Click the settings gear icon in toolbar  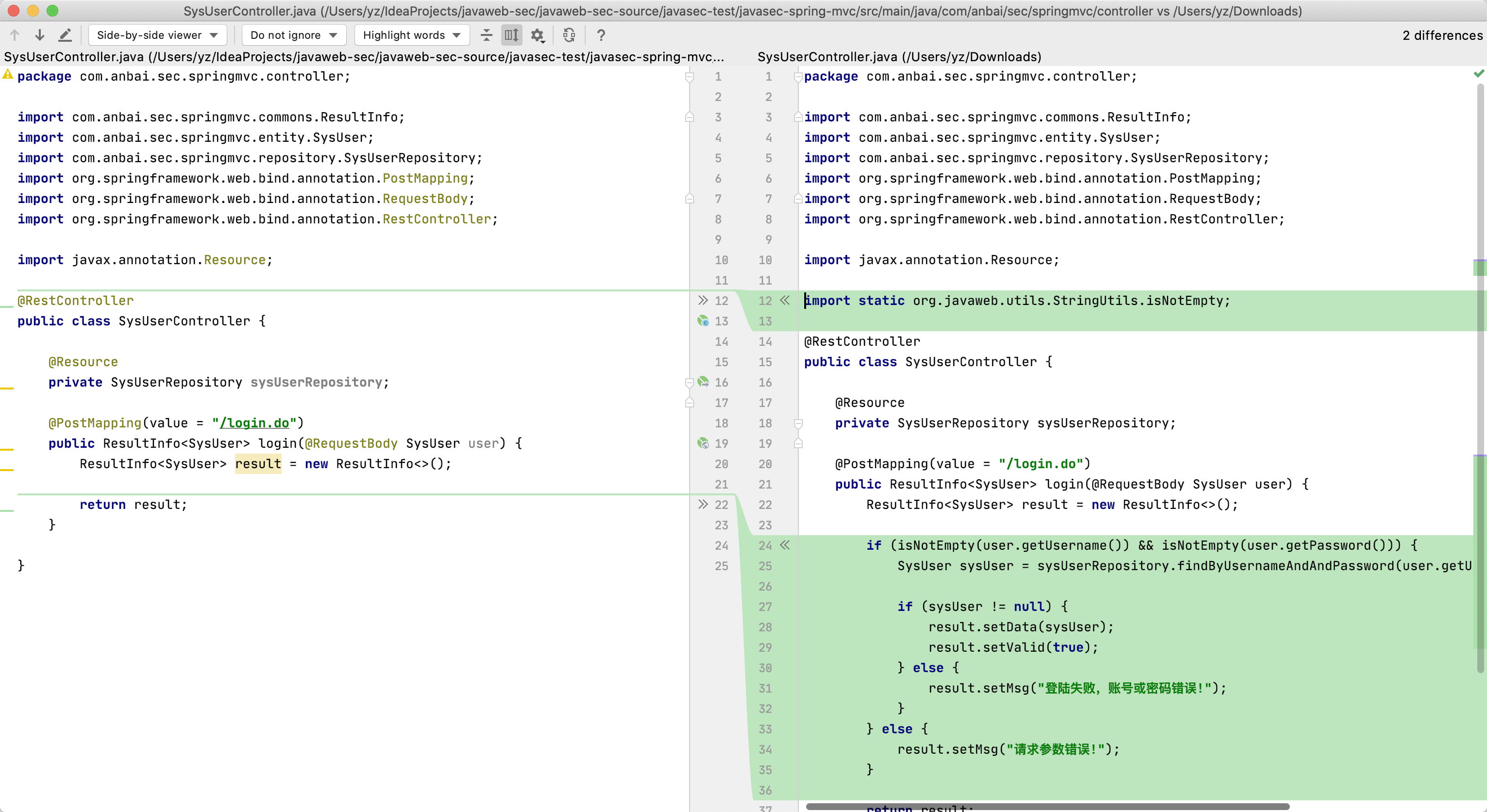(538, 36)
